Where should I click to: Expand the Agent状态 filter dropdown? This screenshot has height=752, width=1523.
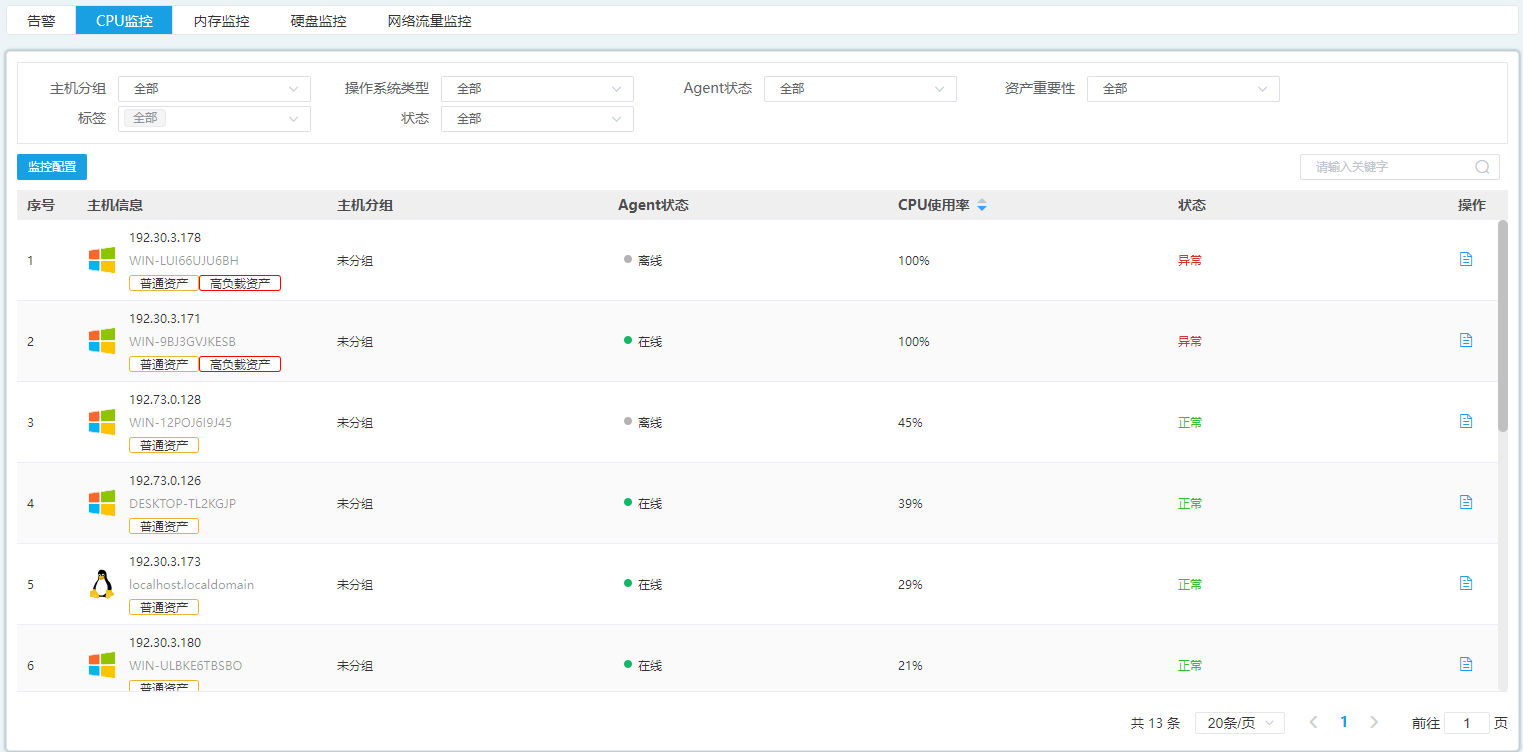click(860, 89)
